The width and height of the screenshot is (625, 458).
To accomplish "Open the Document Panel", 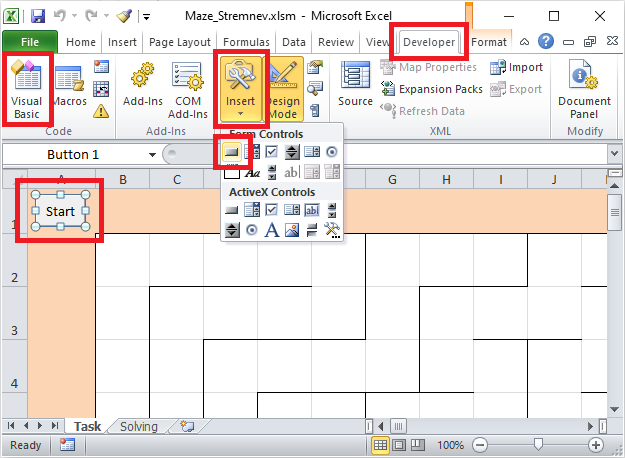I will pyautogui.click(x=584, y=90).
